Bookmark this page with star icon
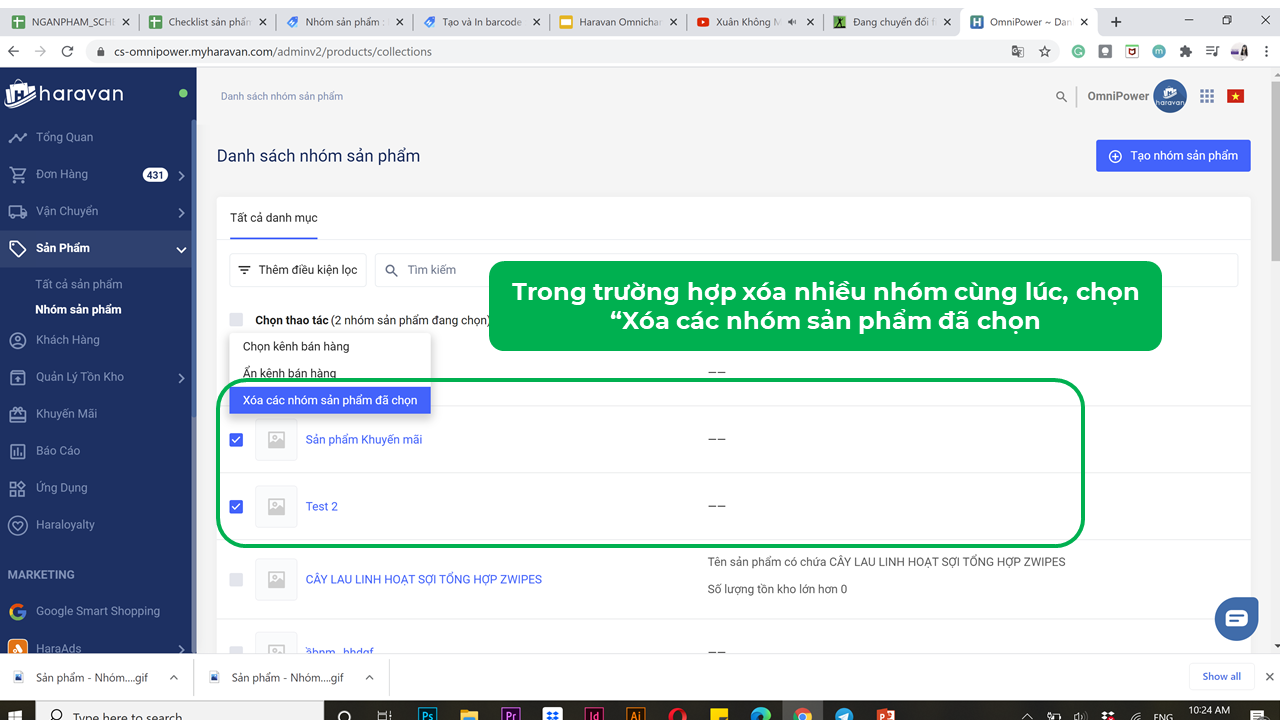This screenshot has height=720, width=1280. click(x=1045, y=51)
